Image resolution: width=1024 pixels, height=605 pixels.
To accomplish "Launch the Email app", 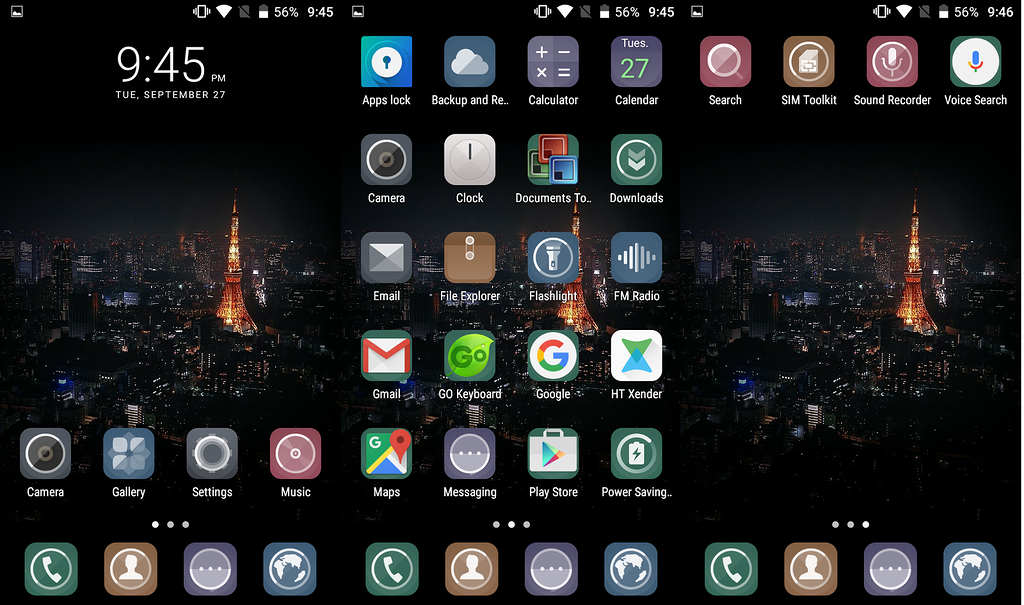I will (387, 258).
